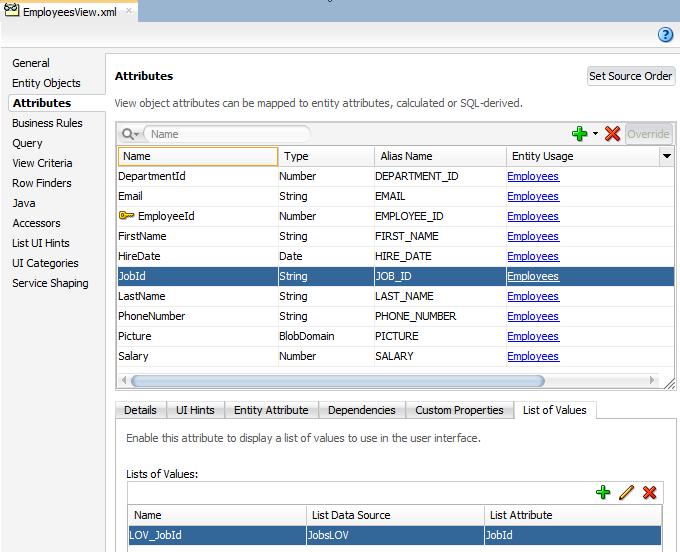The width and height of the screenshot is (680, 552).
Task: Select the List of Values tab
Action: click(x=555, y=410)
